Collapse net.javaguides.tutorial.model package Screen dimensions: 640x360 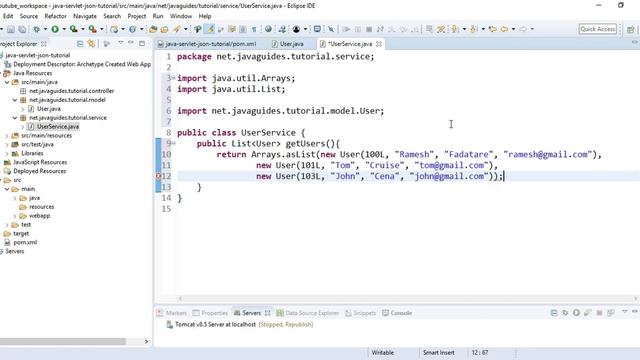[15, 100]
